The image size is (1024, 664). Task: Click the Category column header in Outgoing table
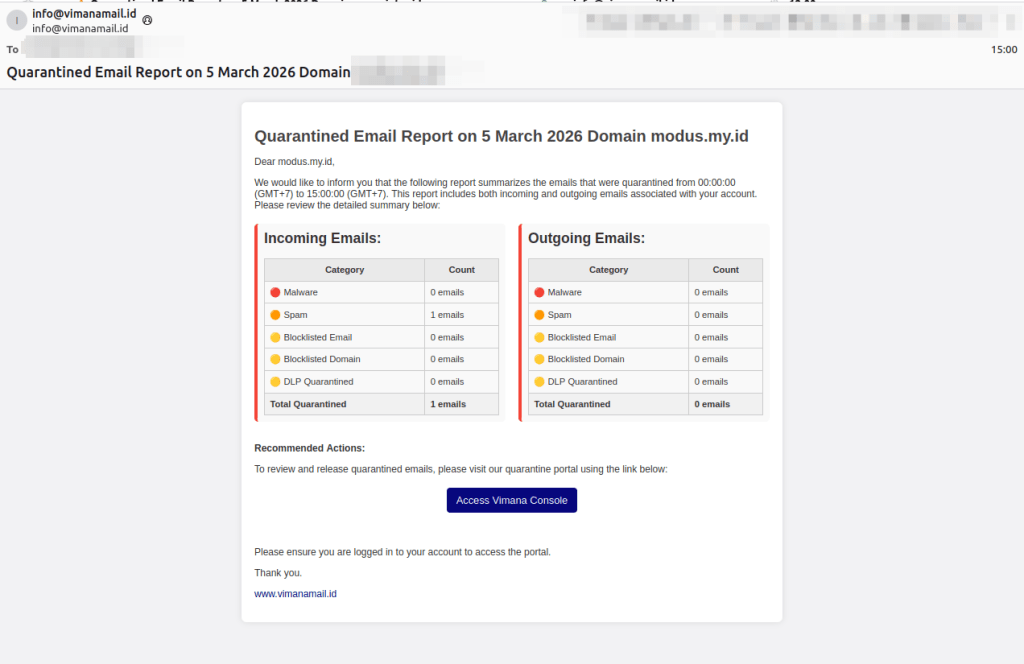point(608,270)
